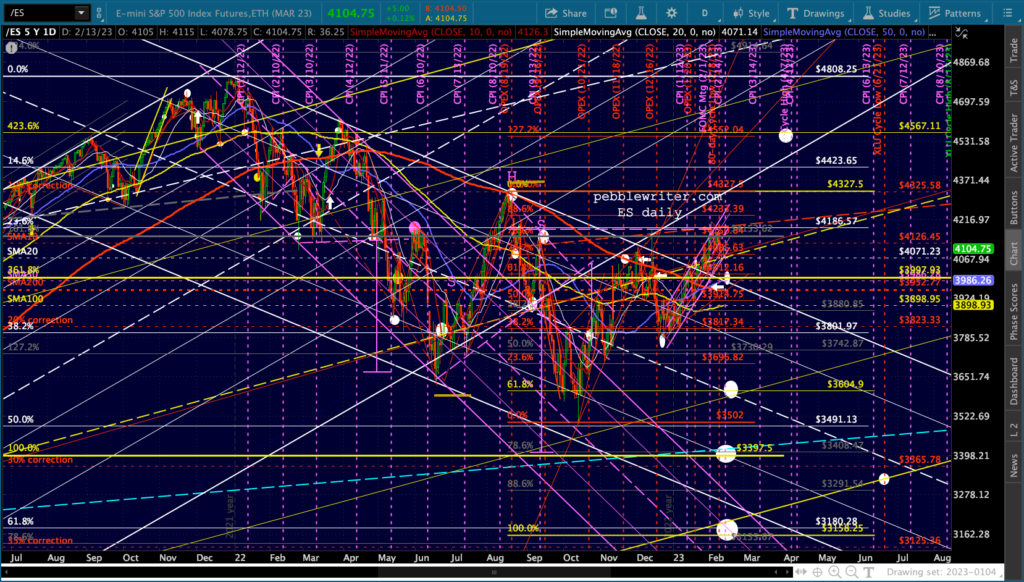1024x582 pixels.
Task: Open the Share menu
Action: pyautogui.click(x=566, y=13)
